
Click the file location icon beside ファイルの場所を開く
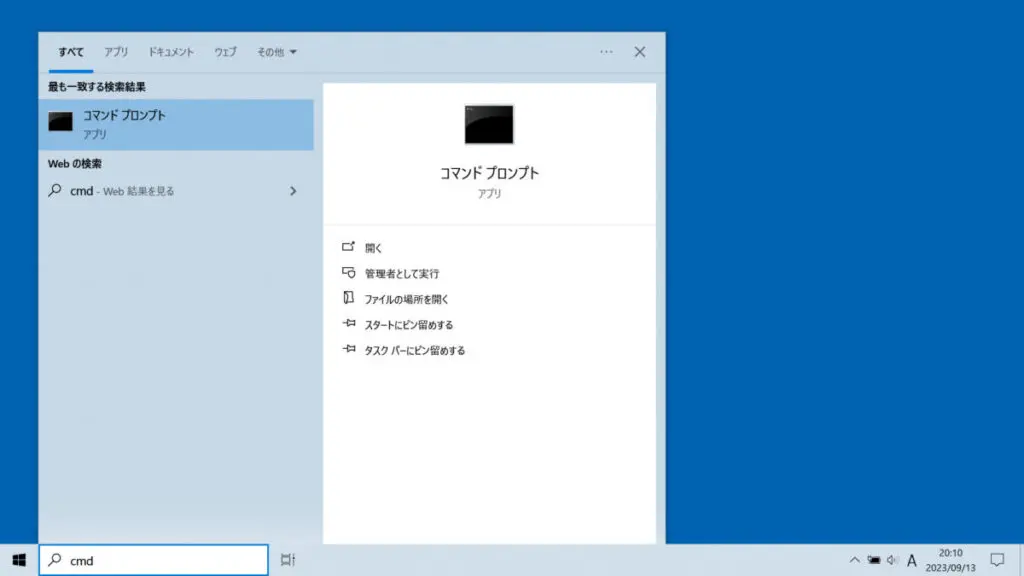(348, 298)
